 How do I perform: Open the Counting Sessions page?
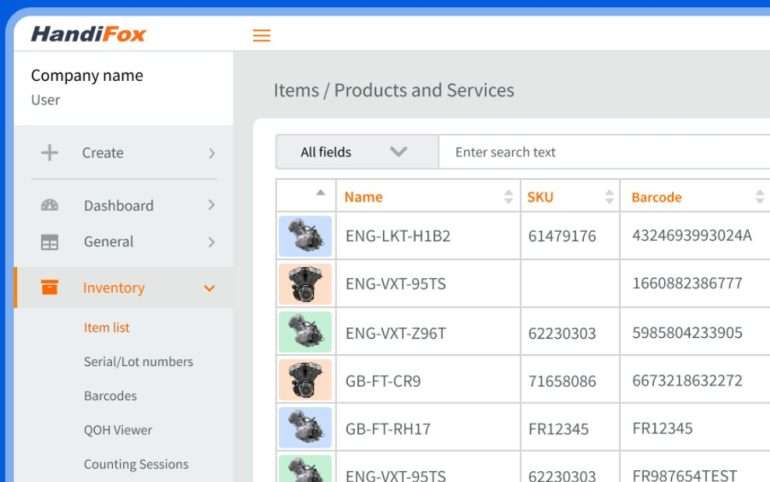[136, 464]
